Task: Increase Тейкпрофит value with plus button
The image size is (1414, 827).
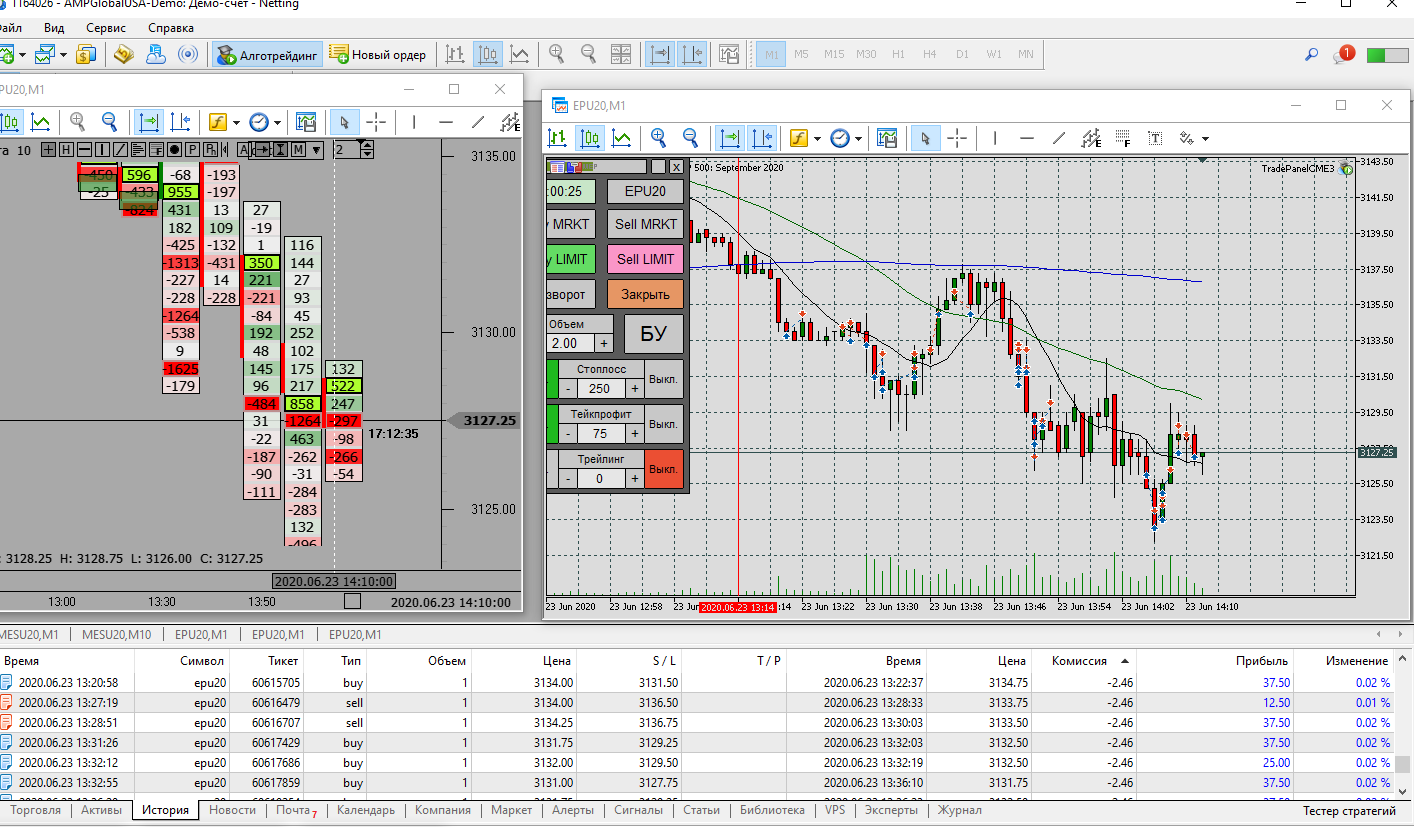Action: coord(634,433)
